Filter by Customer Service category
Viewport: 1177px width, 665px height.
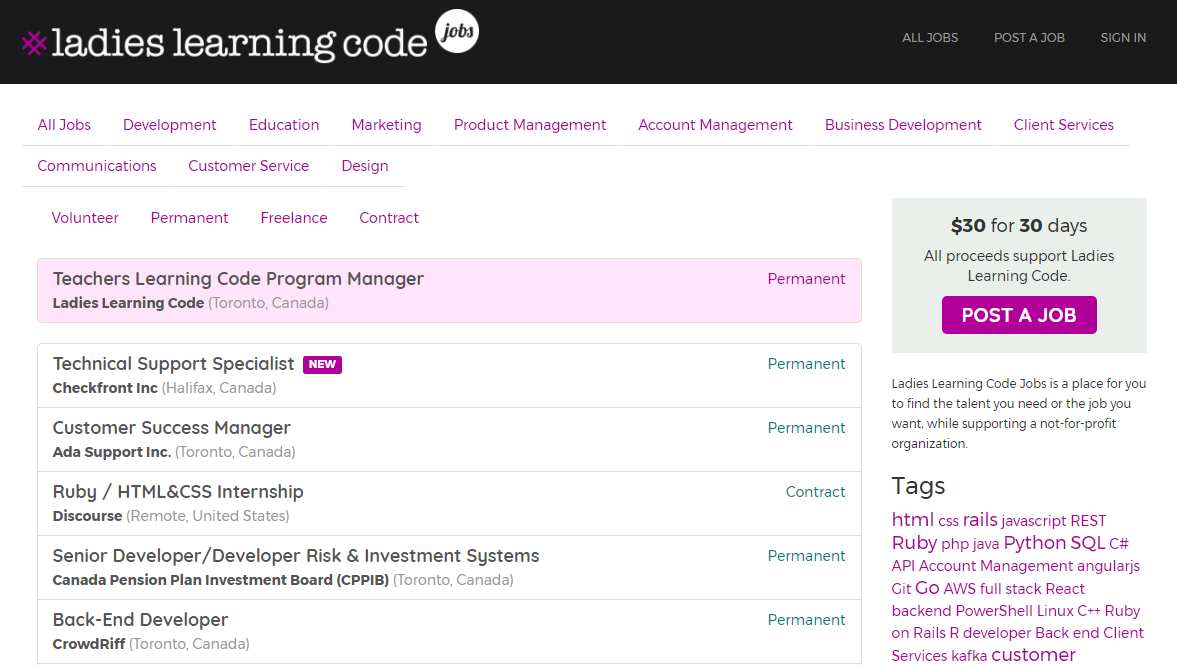point(248,166)
